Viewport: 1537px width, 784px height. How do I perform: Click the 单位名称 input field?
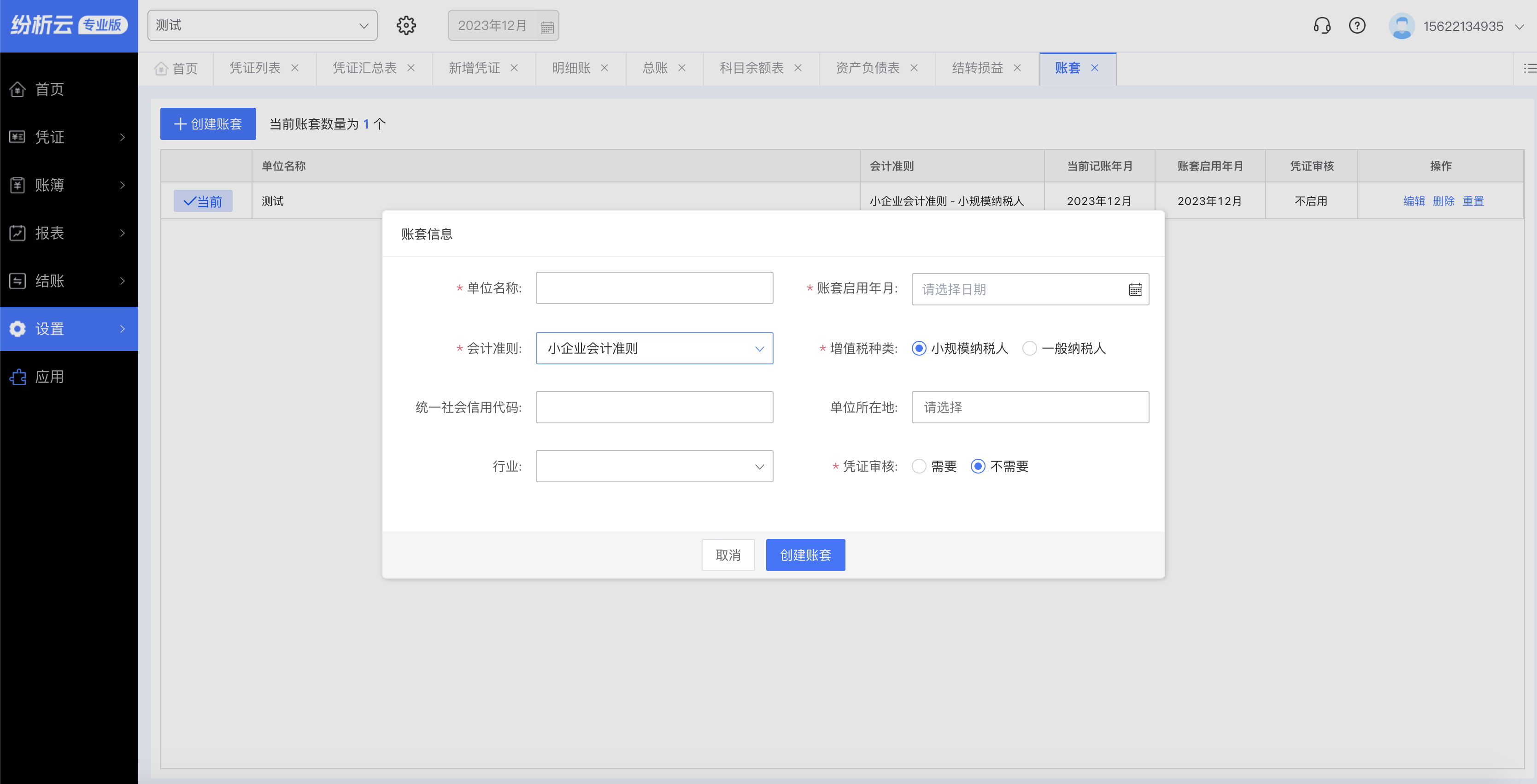click(x=655, y=288)
